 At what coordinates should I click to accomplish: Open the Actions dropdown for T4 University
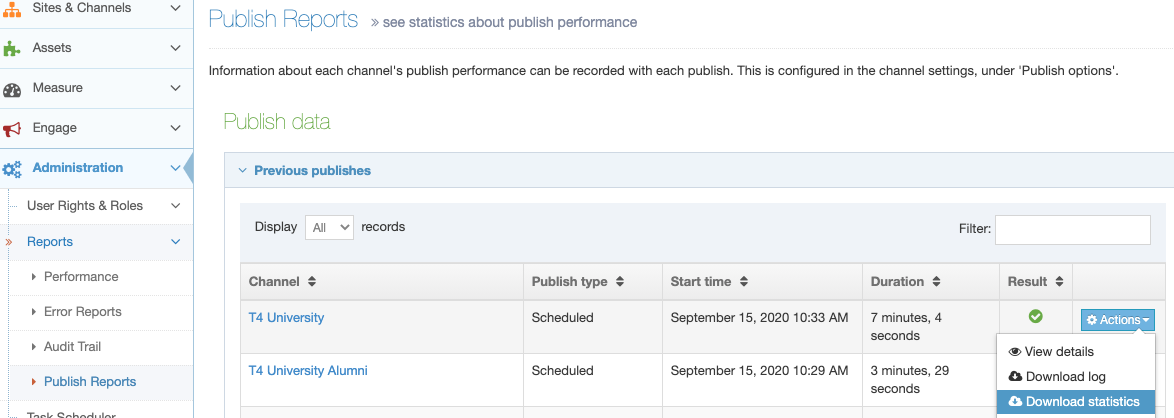(1118, 320)
